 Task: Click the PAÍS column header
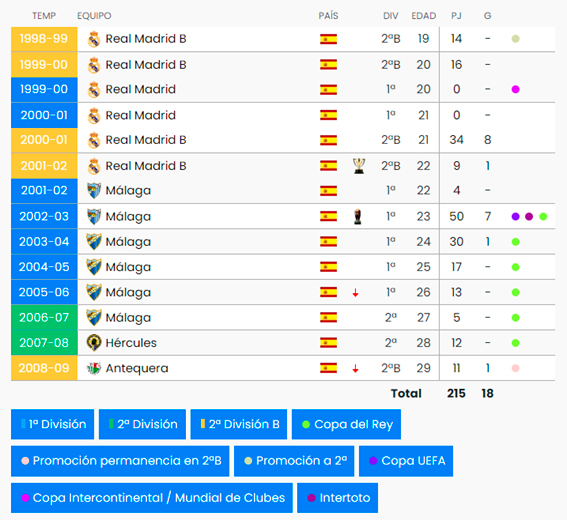click(x=328, y=16)
